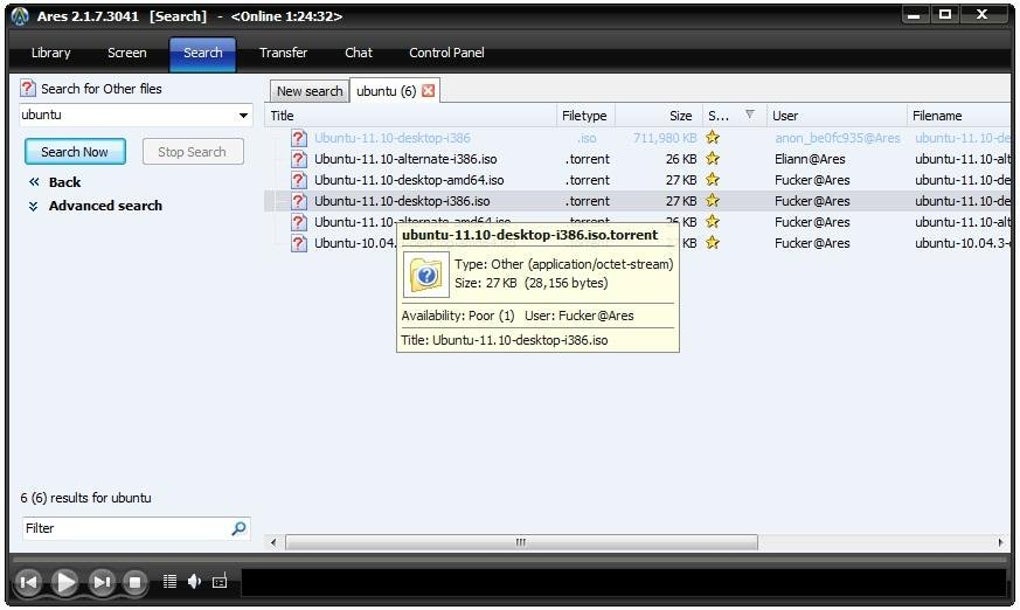The width and height of the screenshot is (1020, 610).
Task: Click the sort arrow icon in S... column
Action: pos(749,114)
